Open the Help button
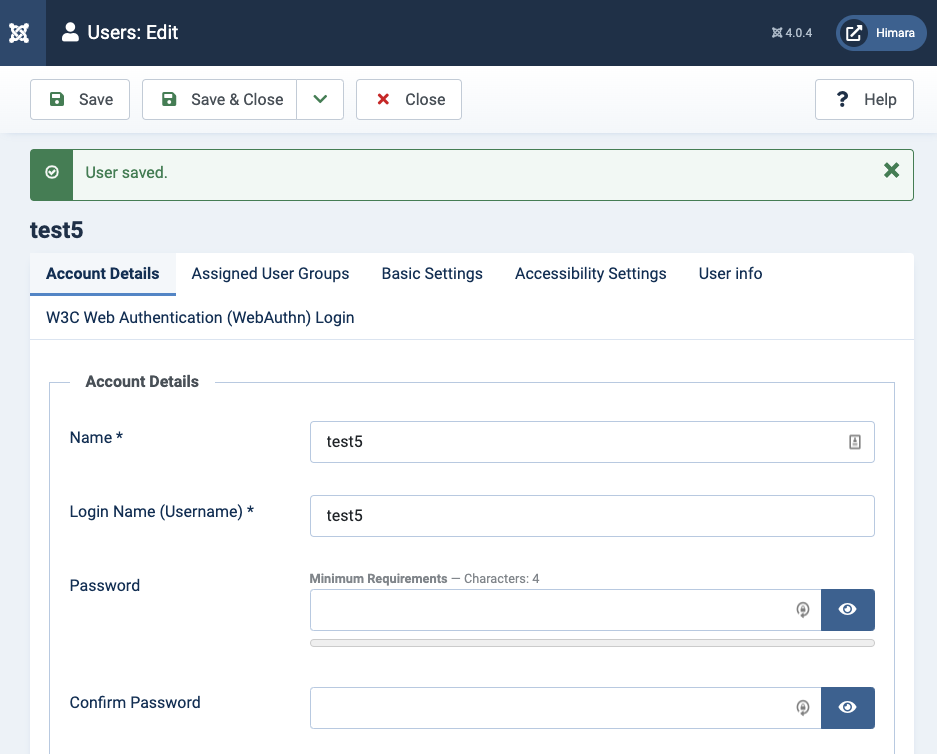The height and width of the screenshot is (754, 937). [x=864, y=99]
